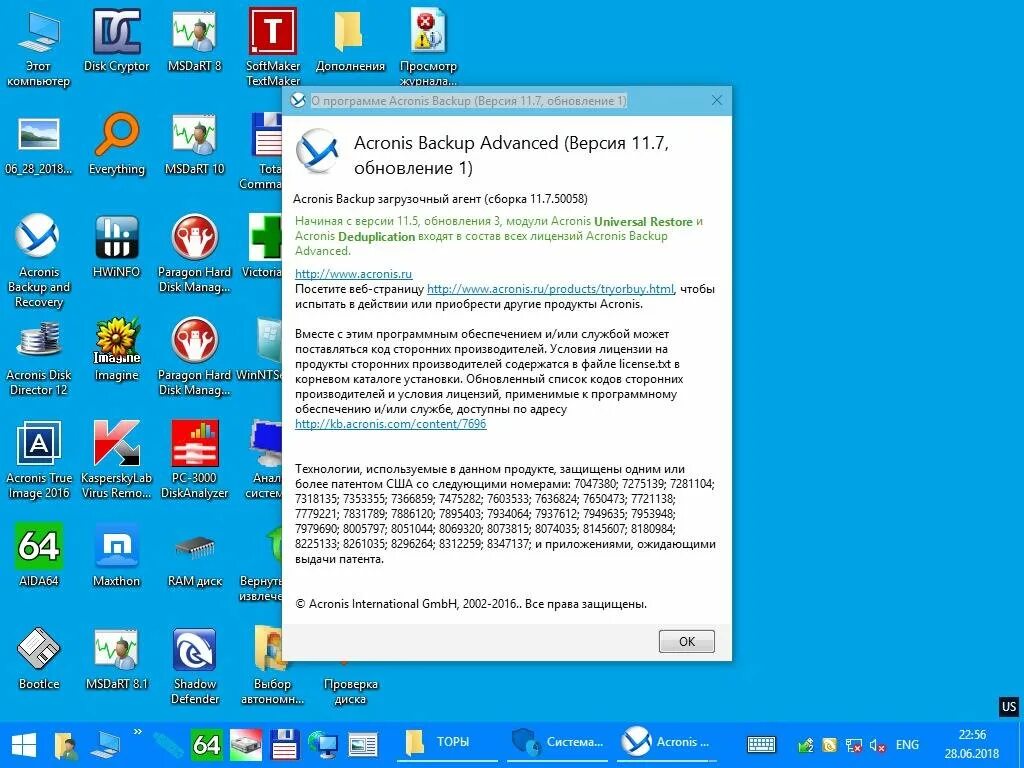The height and width of the screenshot is (768, 1024).
Task: Click the bold Deduplication text
Action: (x=376, y=236)
